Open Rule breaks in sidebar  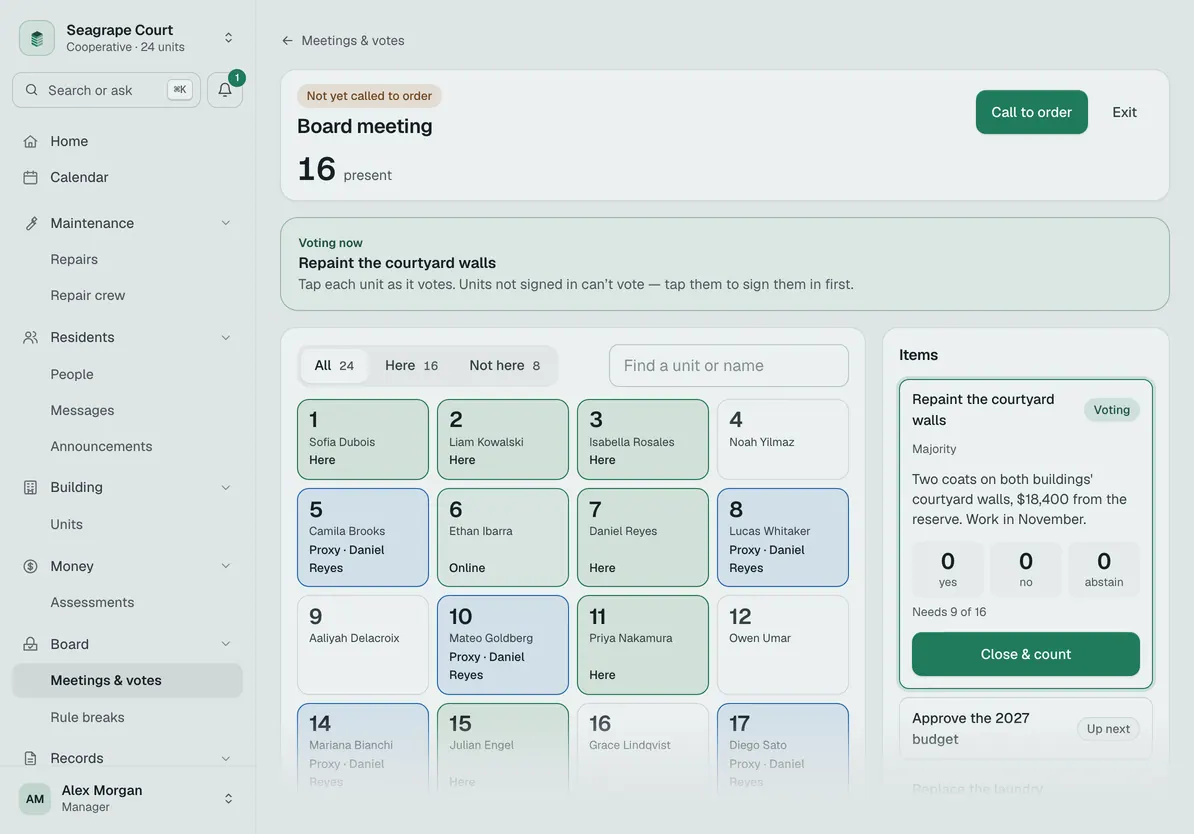click(x=88, y=717)
